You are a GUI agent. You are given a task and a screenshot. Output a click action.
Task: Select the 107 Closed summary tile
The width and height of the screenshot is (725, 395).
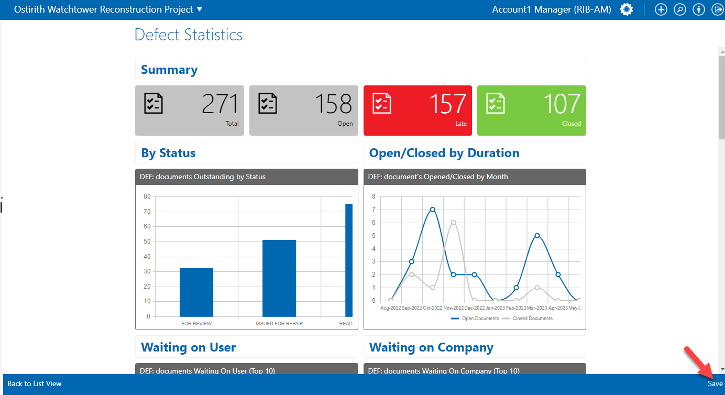click(x=531, y=110)
